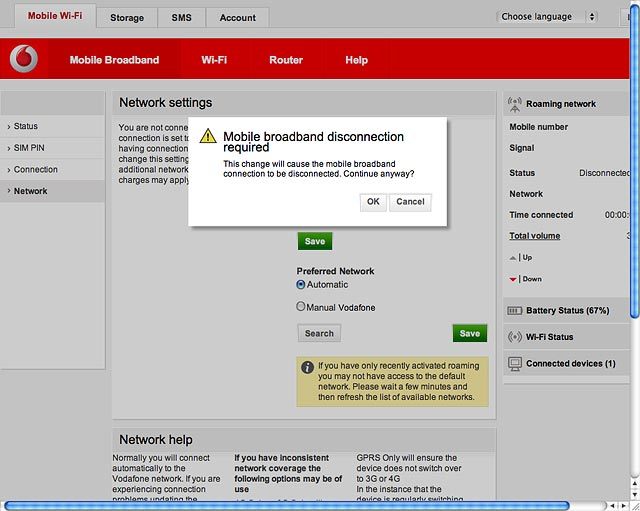Image resolution: width=640 pixels, height=511 pixels.
Task: Select the Manual Vodafone radio option
Action: point(300,306)
